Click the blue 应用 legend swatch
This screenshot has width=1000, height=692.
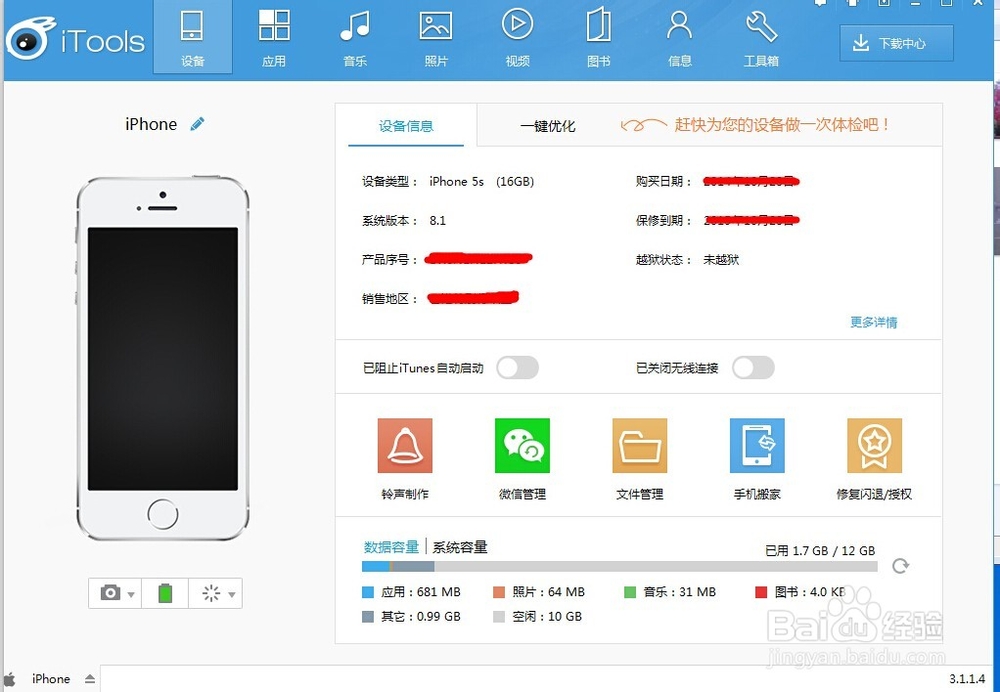coord(367,592)
